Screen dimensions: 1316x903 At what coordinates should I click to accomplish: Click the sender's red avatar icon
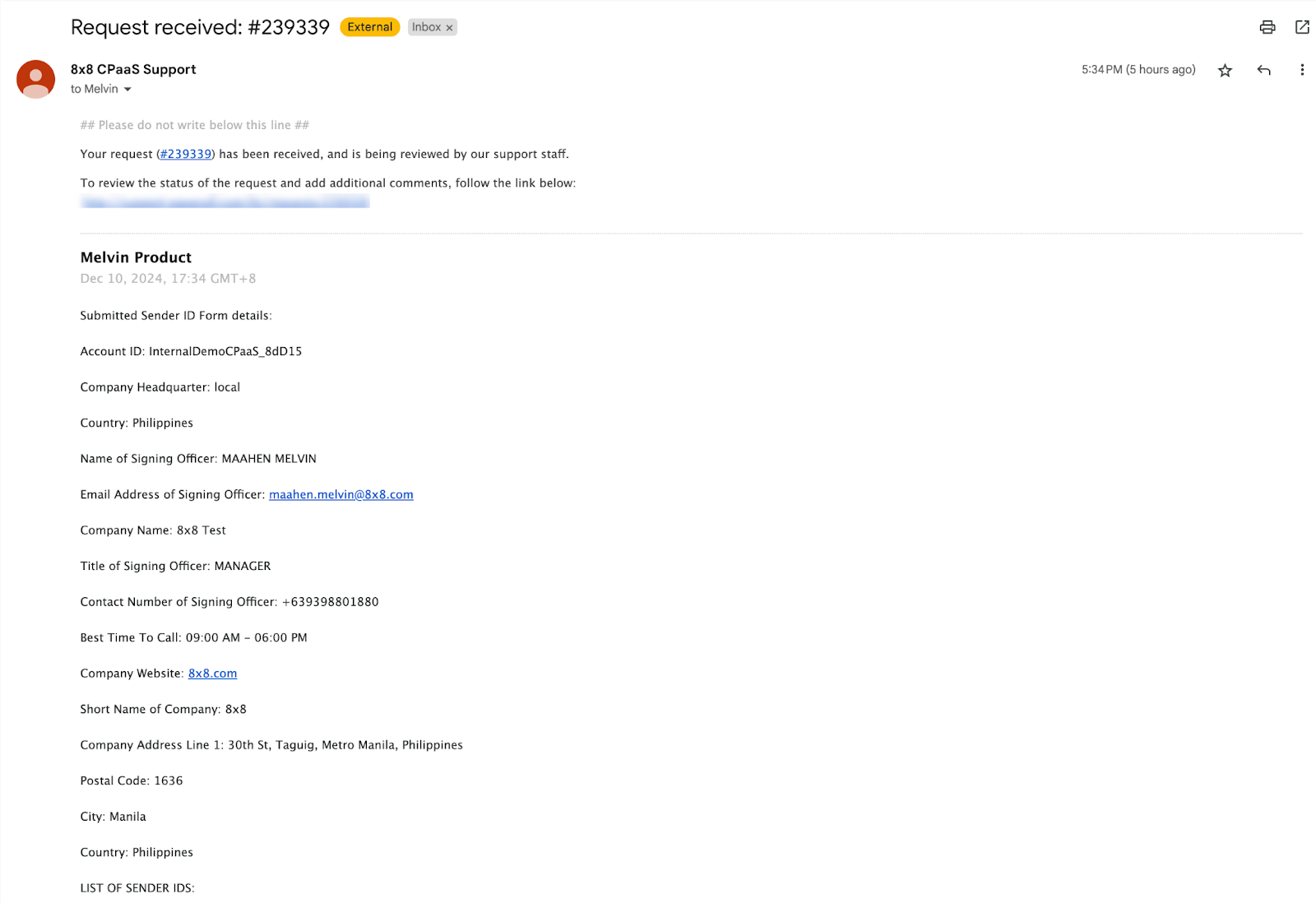(35, 79)
